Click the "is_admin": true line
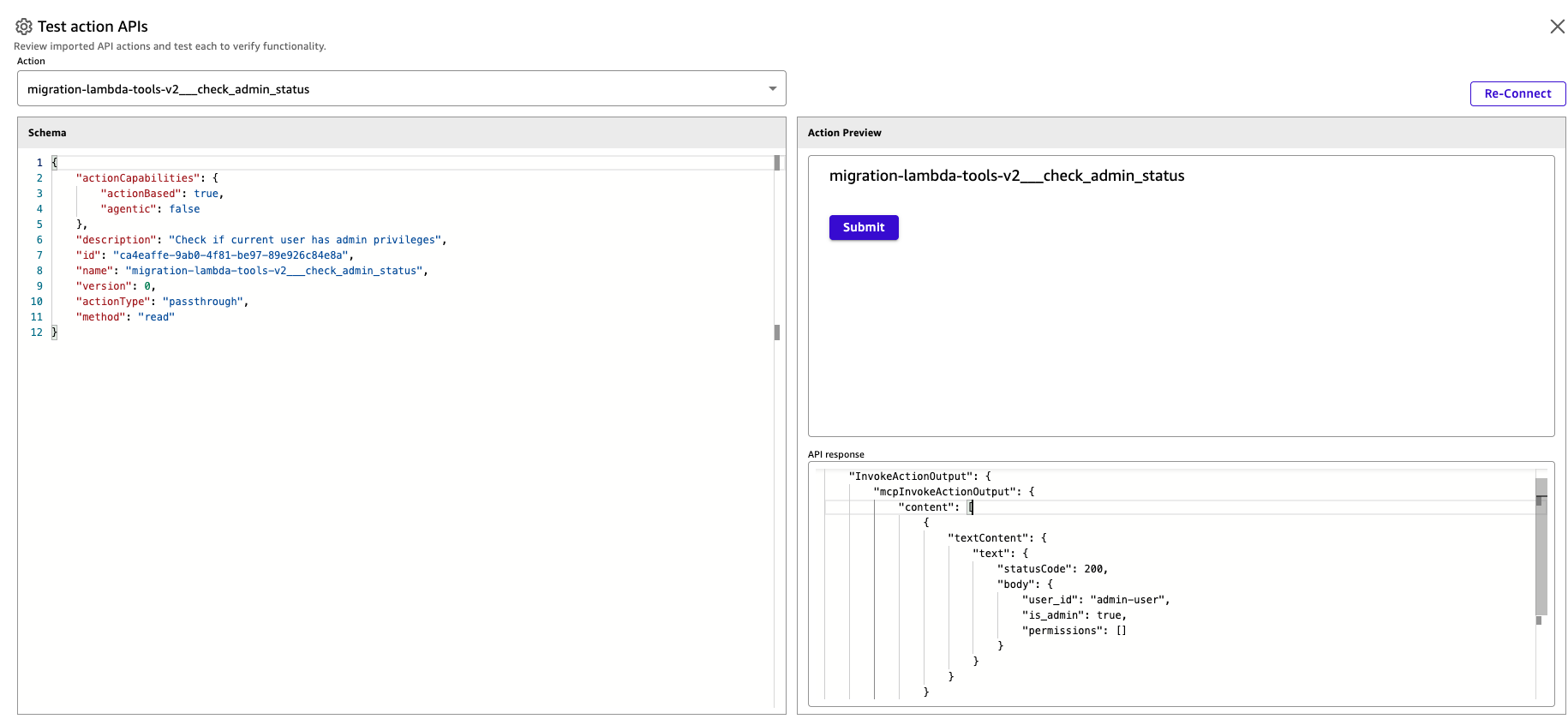The height and width of the screenshot is (725, 1568). (x=1074, y=615)
